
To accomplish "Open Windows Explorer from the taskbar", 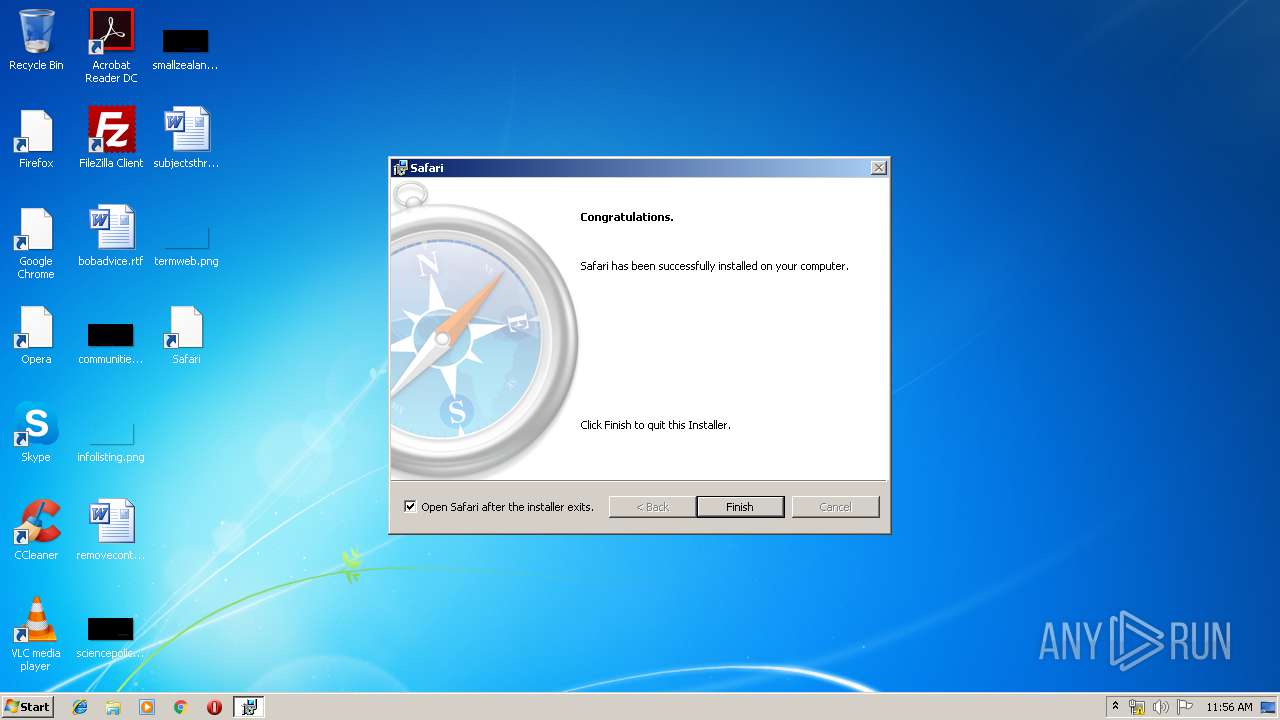I will point(113,707).
